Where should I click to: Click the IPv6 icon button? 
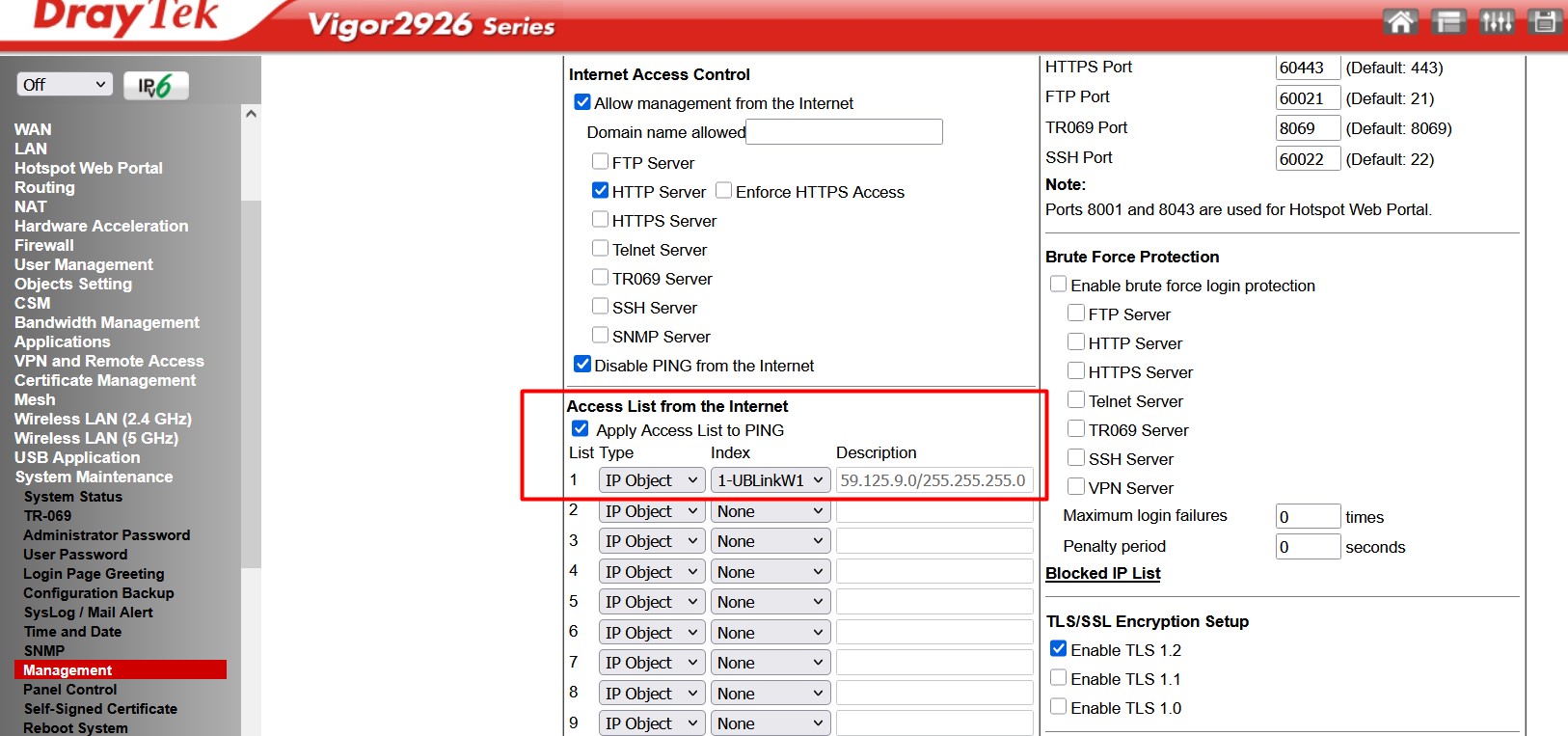pyautogui.click(x=155, y=86)
